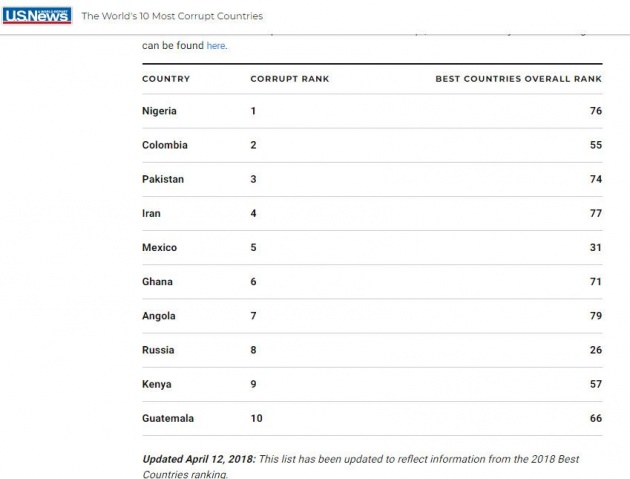Select Angola in the table
Image resolution: width=630 pixels, height=479 pixels.
coord(159,316)
